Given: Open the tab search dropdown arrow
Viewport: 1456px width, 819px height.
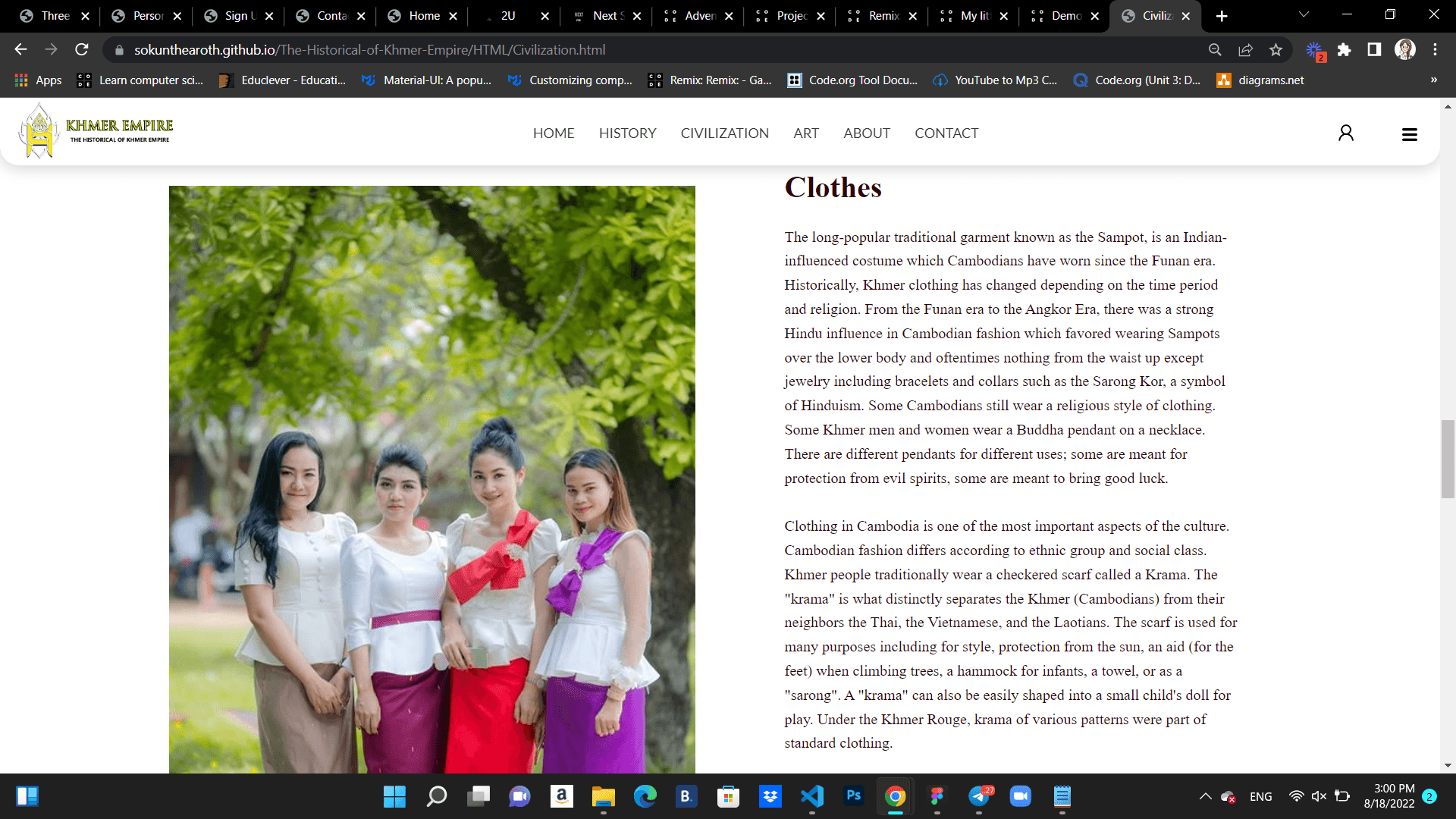Looking at the screenshot, I should (1304, 15).
